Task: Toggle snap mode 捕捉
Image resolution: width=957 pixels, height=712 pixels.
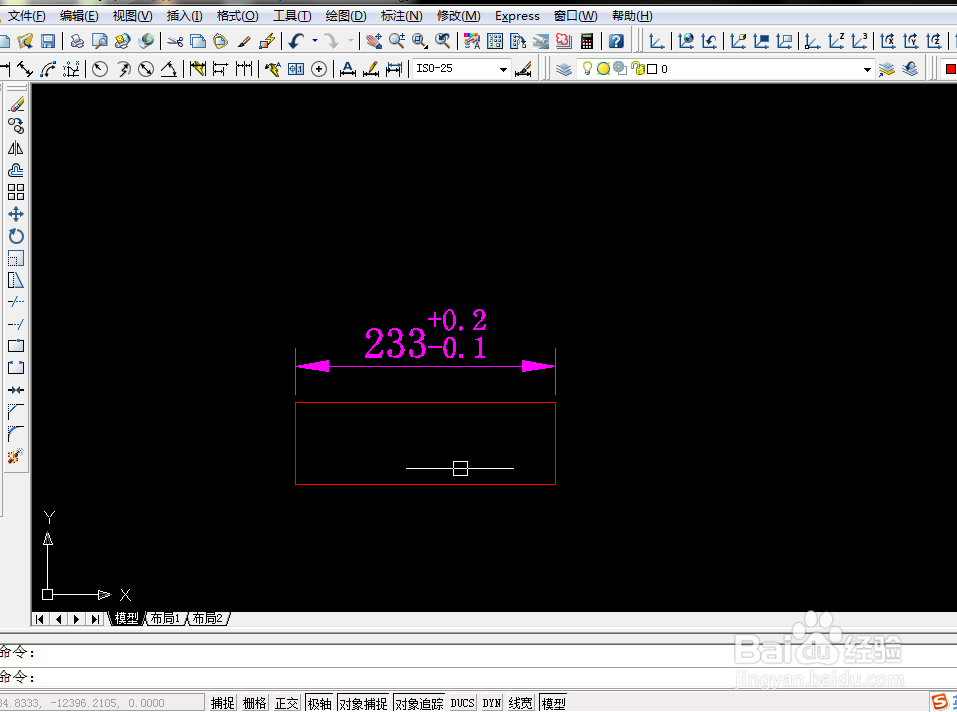Action: coord(223,703)
